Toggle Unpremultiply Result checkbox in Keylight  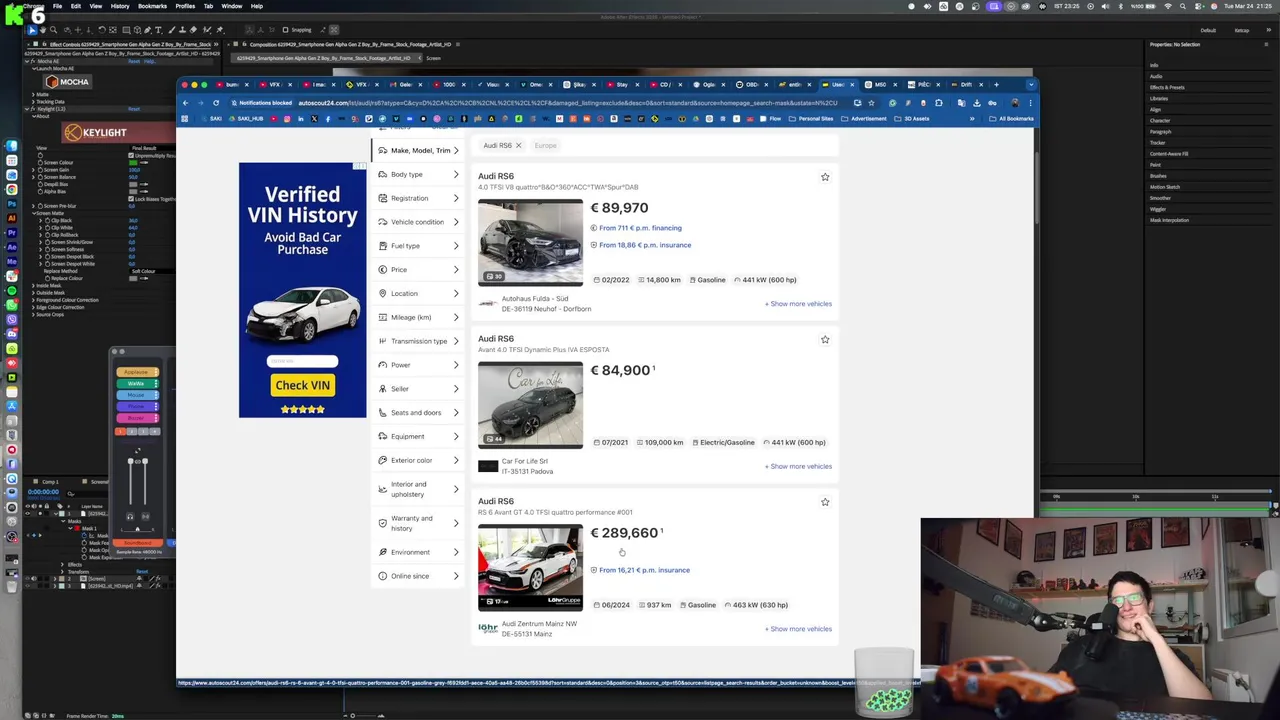click(131, 155)
